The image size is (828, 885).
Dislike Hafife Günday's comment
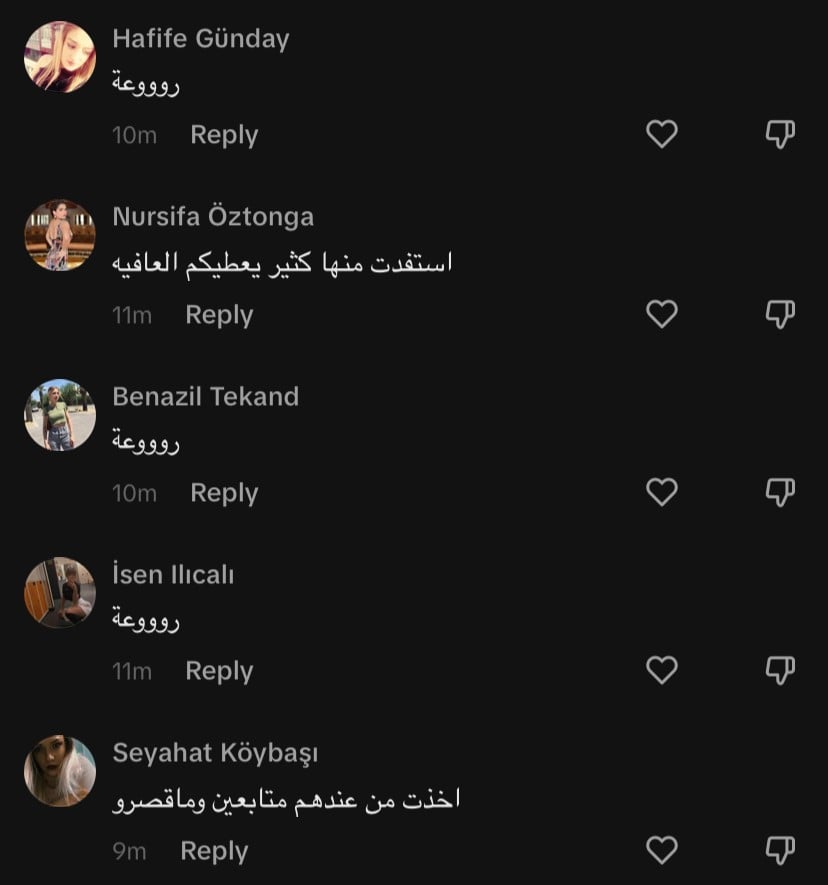coord(780,134)
